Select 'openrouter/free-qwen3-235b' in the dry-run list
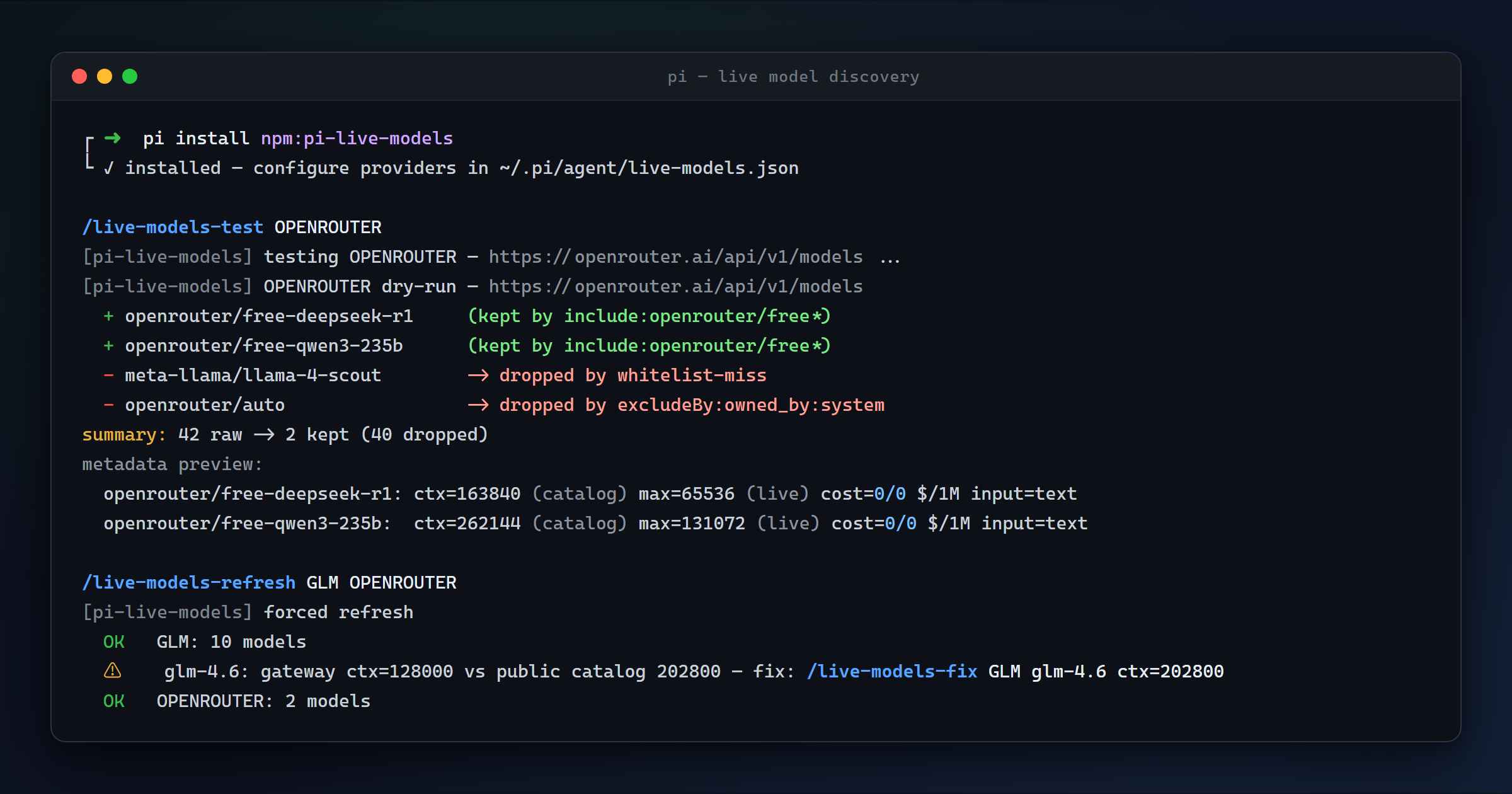Viewport: 1512px width, 794px height. click(x=264, y=346)
